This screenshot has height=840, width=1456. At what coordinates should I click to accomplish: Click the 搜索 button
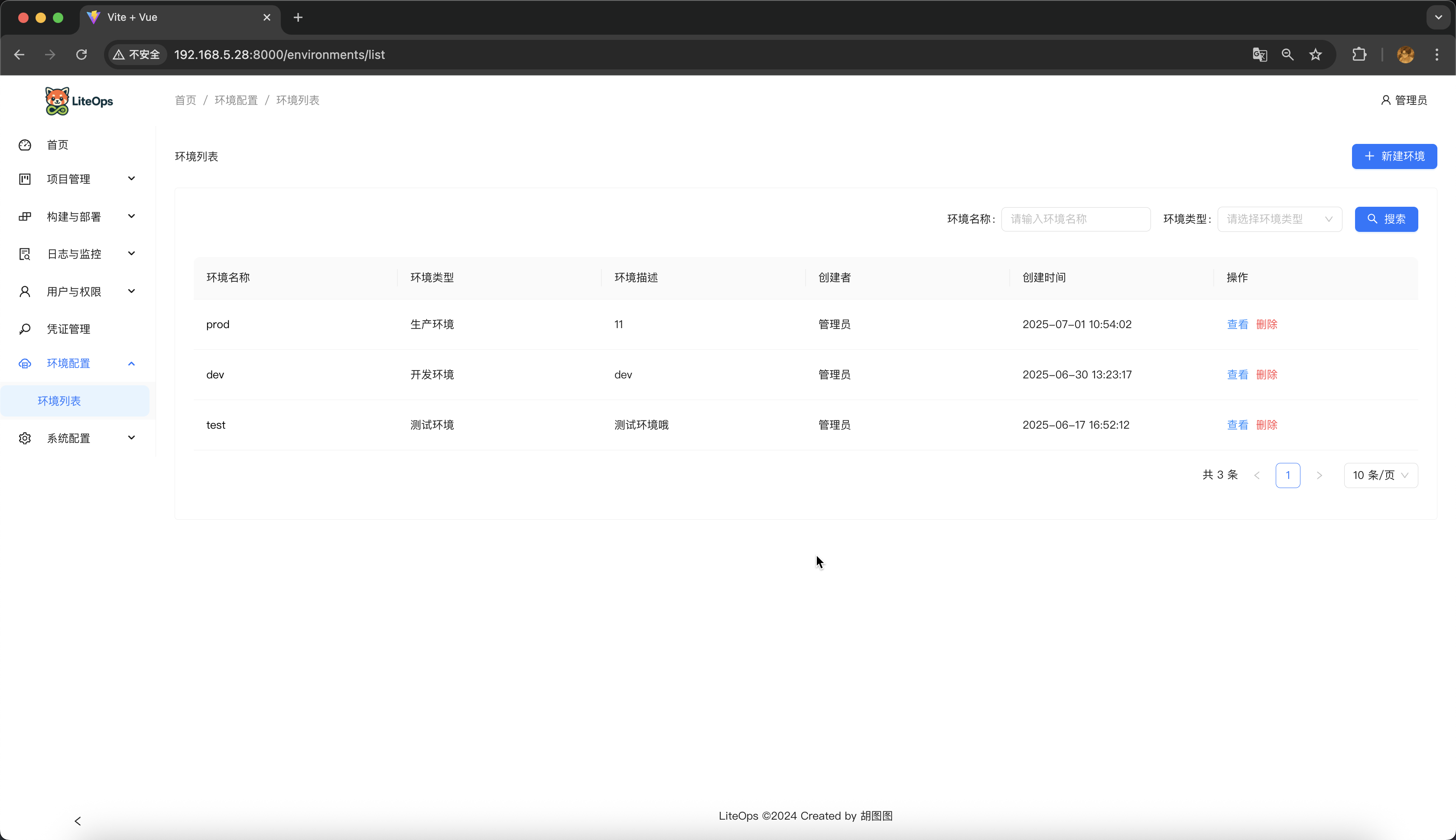tap(1386, 219)
